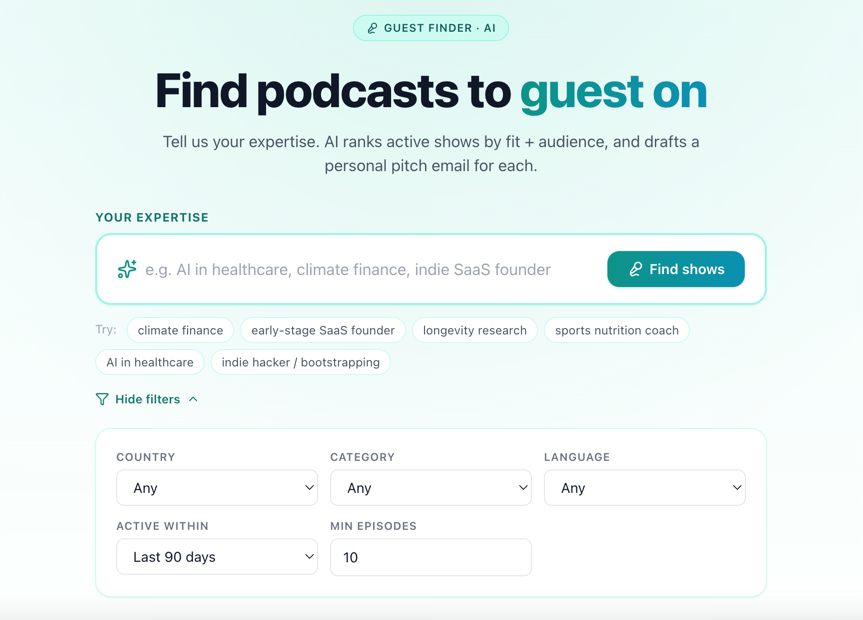
Task: Click the Min Episodes number field
Action: click(431, 557)
